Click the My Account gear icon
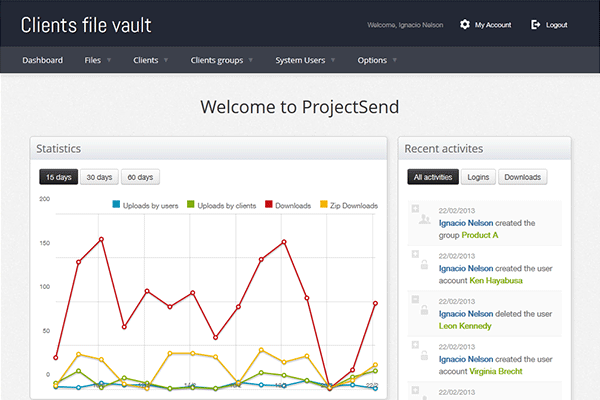600x400 pixels. [465, 24]
